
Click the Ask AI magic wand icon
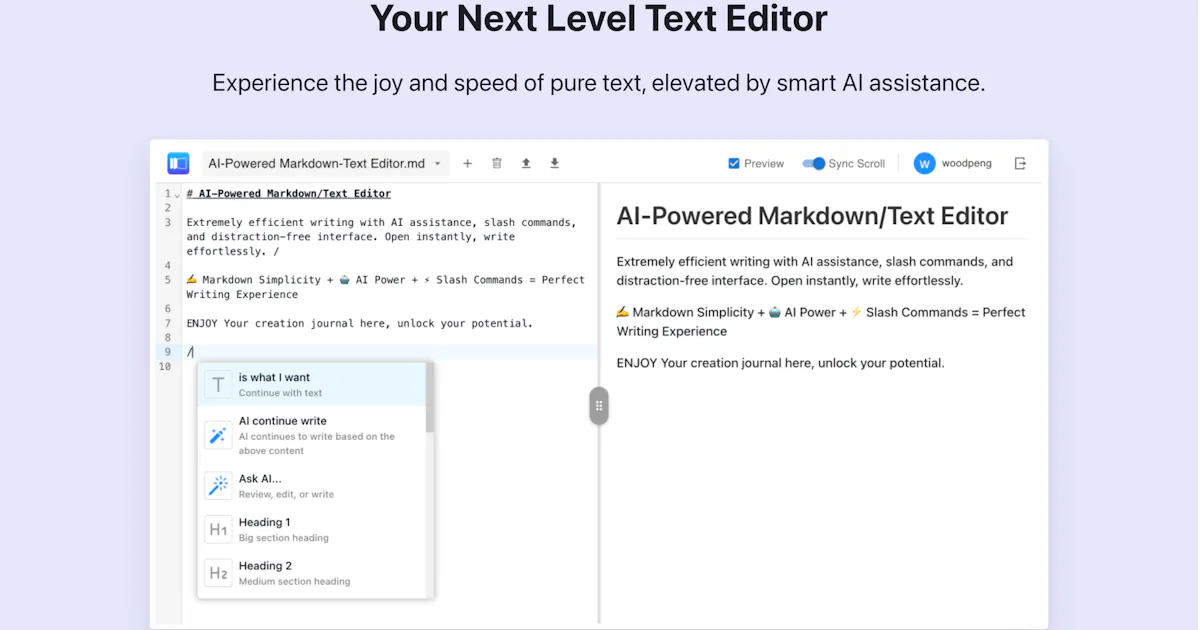pos(218,486)
